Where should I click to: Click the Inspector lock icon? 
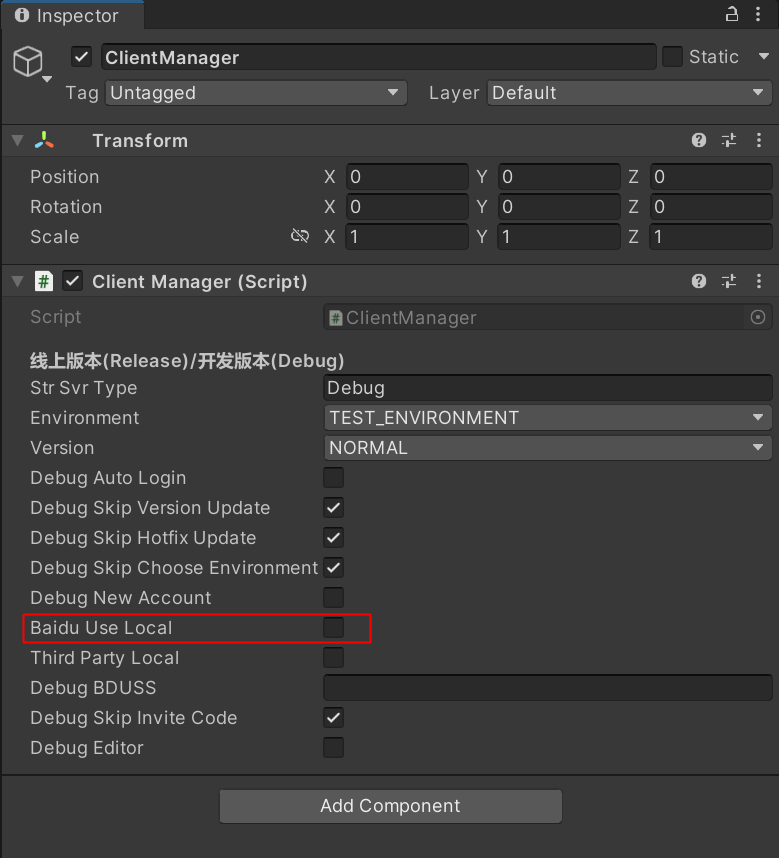coord(732,14)
